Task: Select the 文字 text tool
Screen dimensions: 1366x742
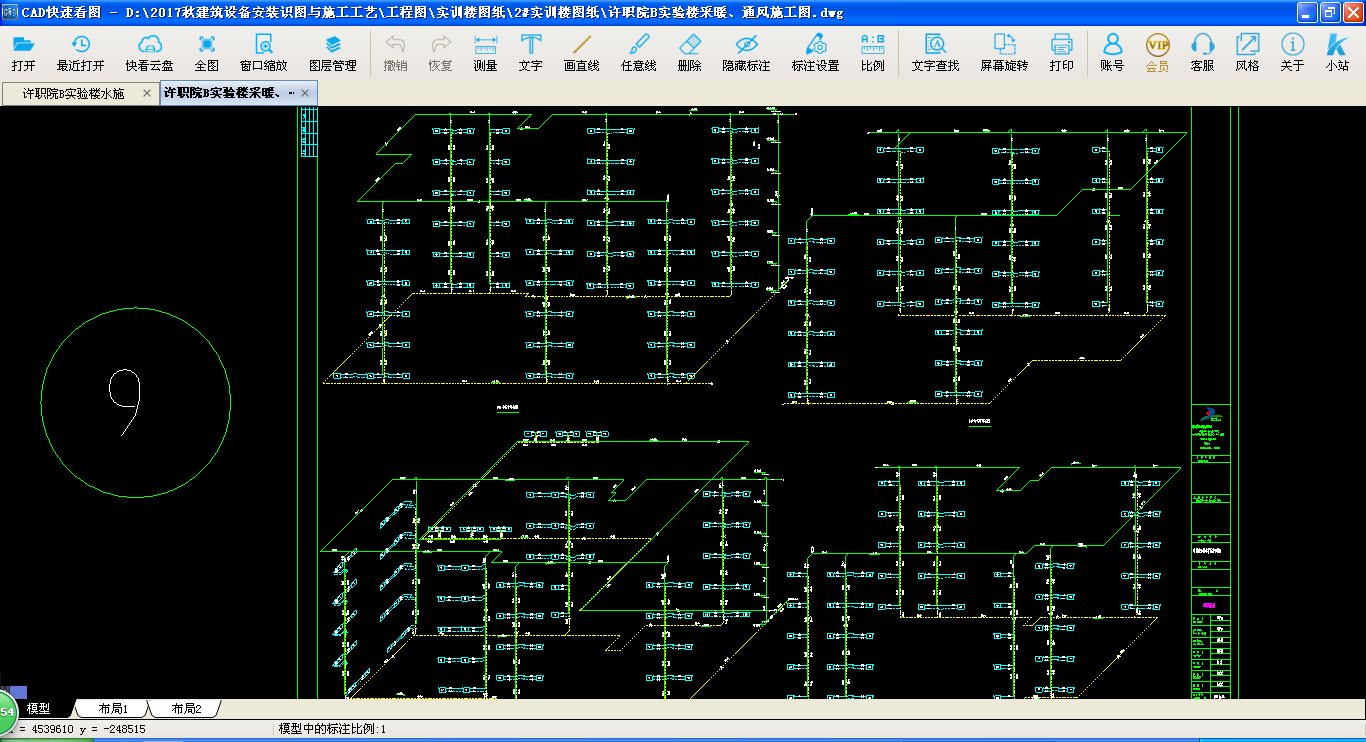Action: click(x=531, y=45)
